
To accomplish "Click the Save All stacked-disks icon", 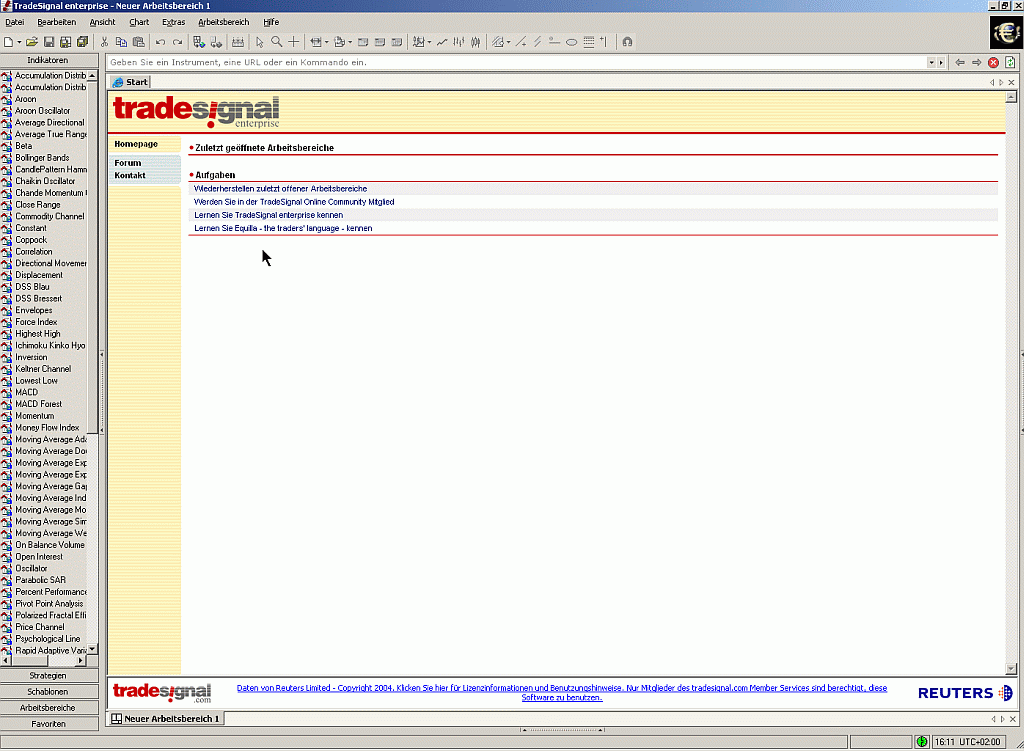I will pyautogui.click(x=82, y=42).
